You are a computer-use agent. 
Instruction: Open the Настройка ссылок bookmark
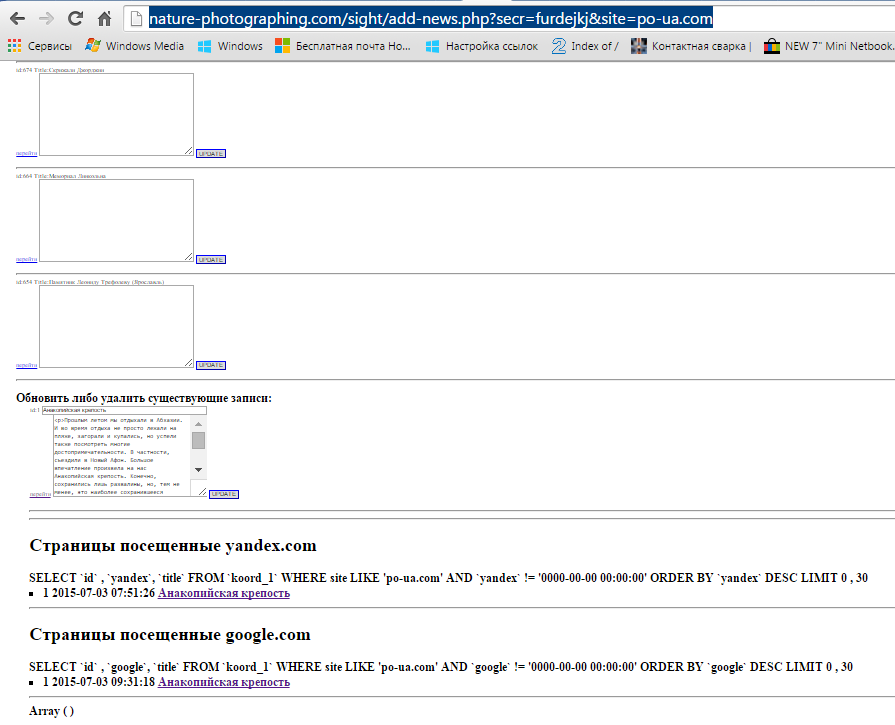481,46
